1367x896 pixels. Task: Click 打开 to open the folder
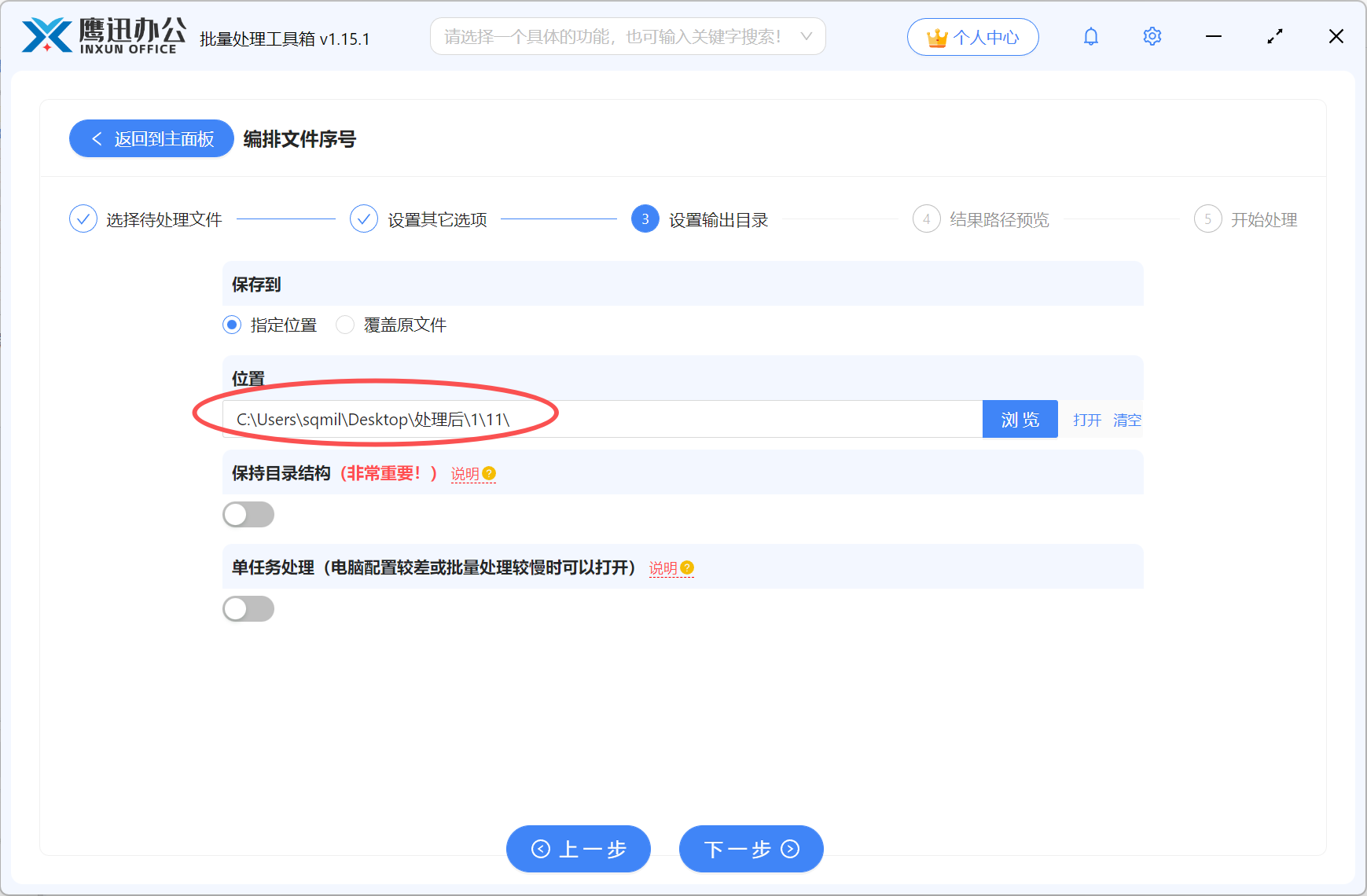click(x=1086, y=420)
